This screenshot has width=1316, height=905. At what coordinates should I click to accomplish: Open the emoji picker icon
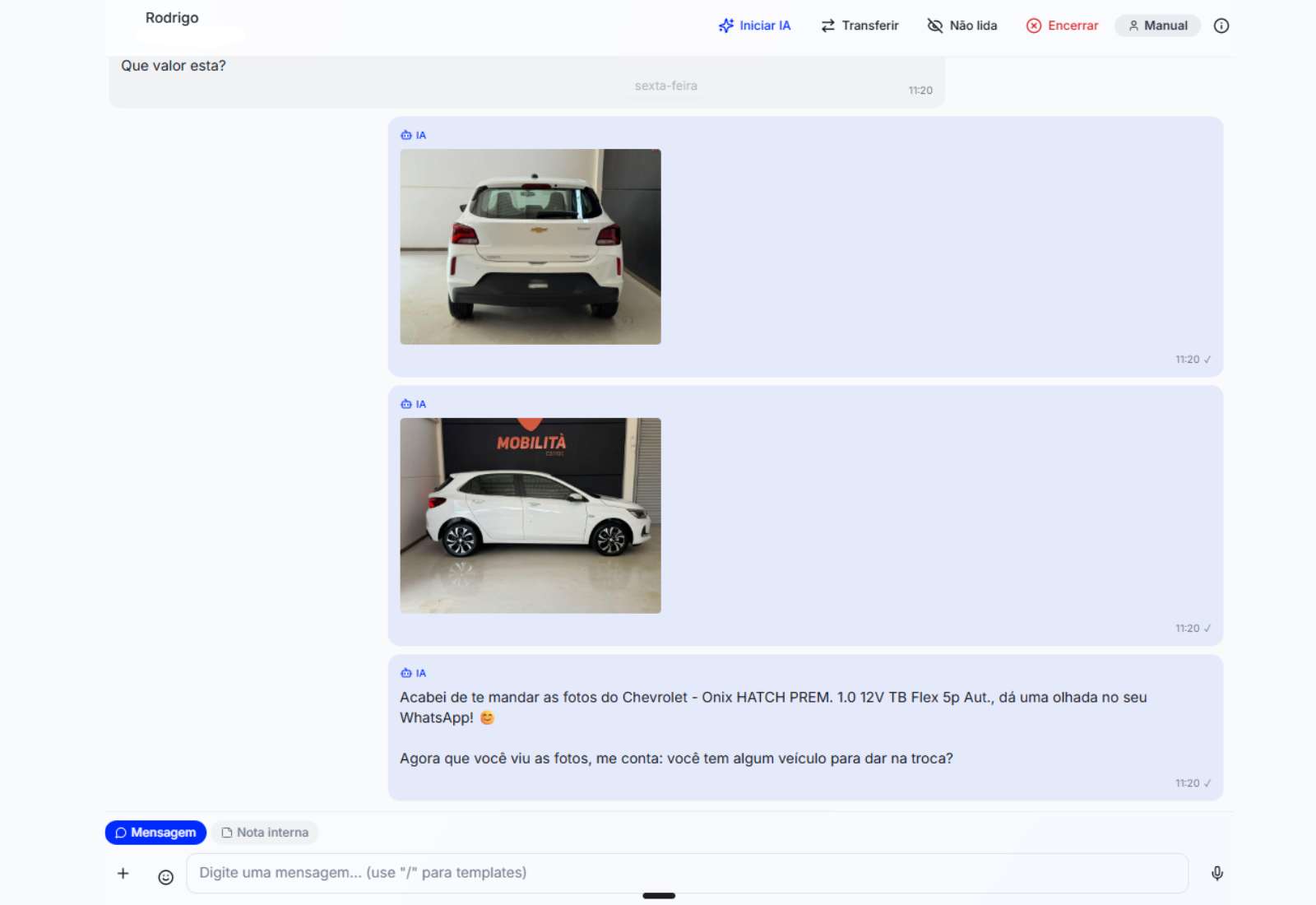click(165, 877)
